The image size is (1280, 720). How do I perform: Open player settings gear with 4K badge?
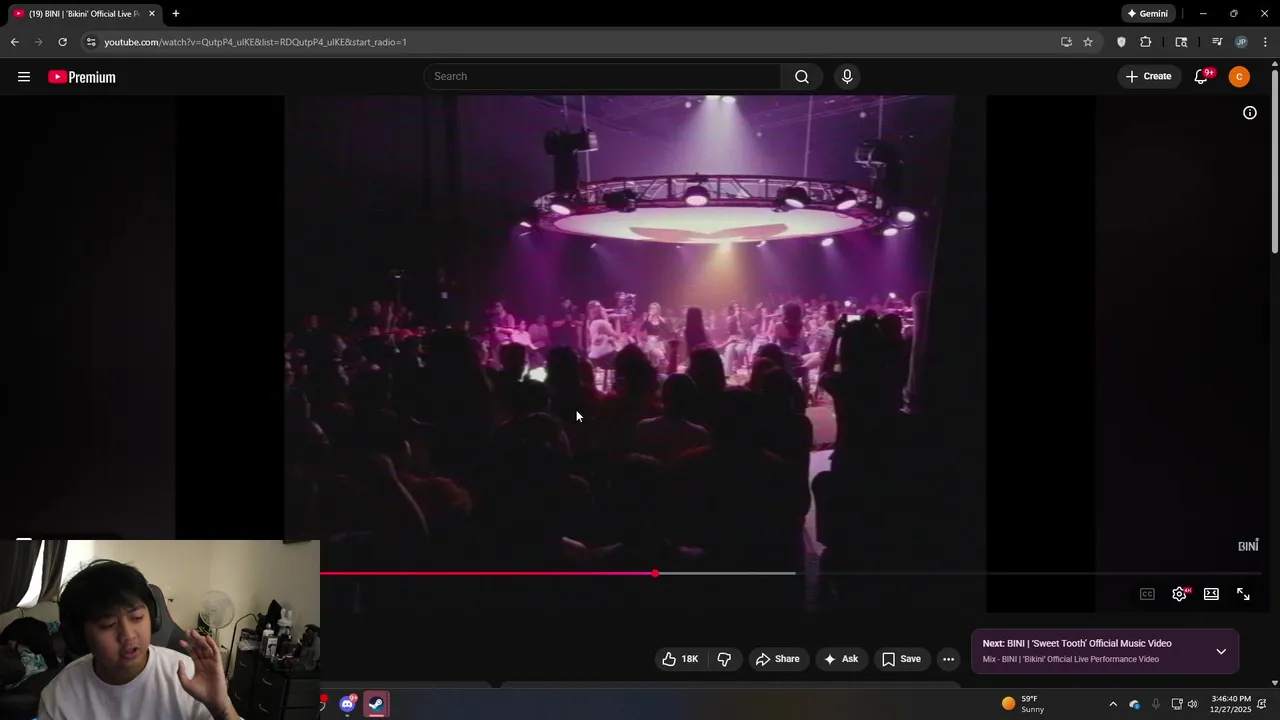point(1180,594)
